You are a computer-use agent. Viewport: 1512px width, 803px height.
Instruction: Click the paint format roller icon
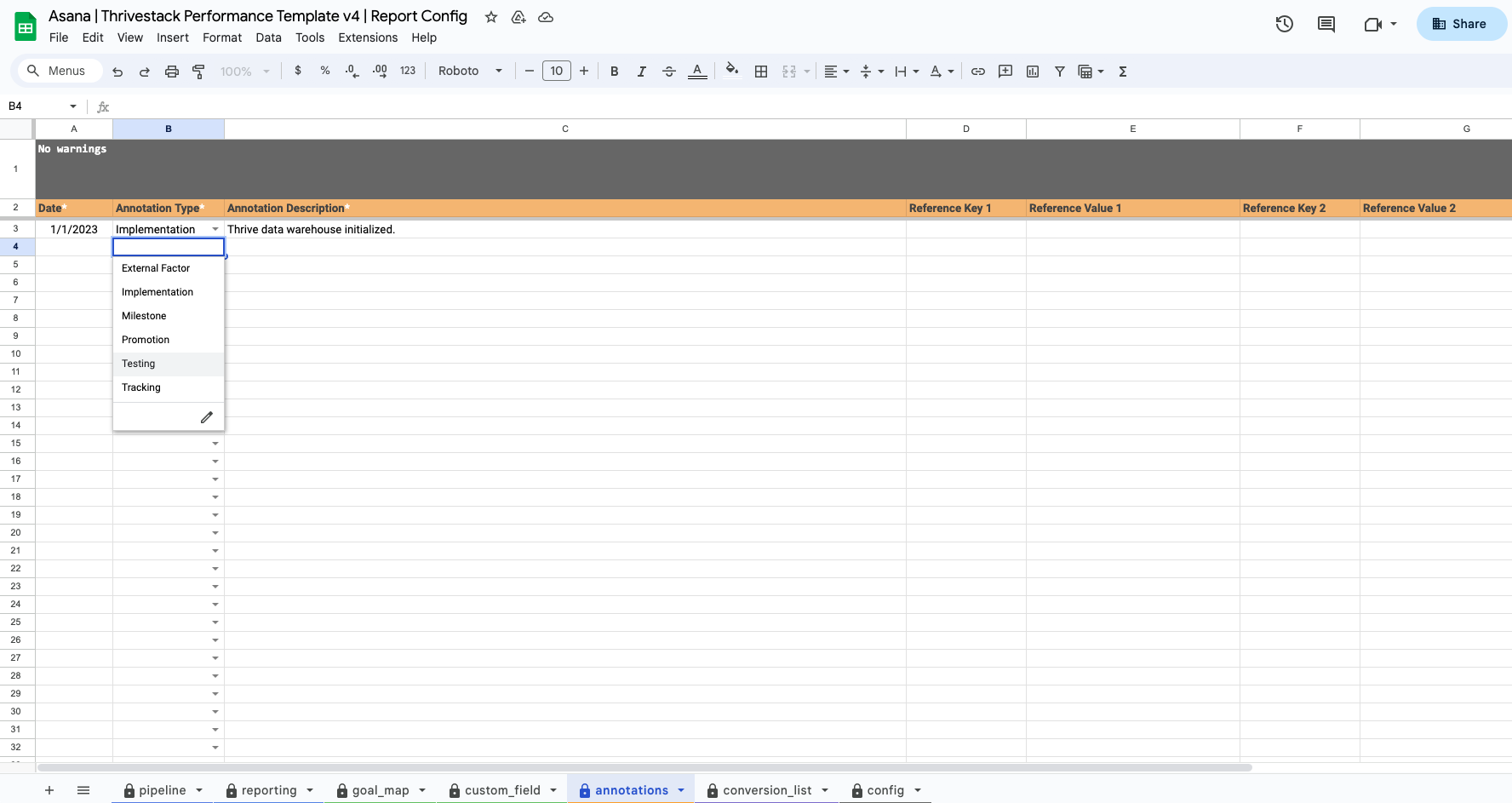tap(198, 72)
